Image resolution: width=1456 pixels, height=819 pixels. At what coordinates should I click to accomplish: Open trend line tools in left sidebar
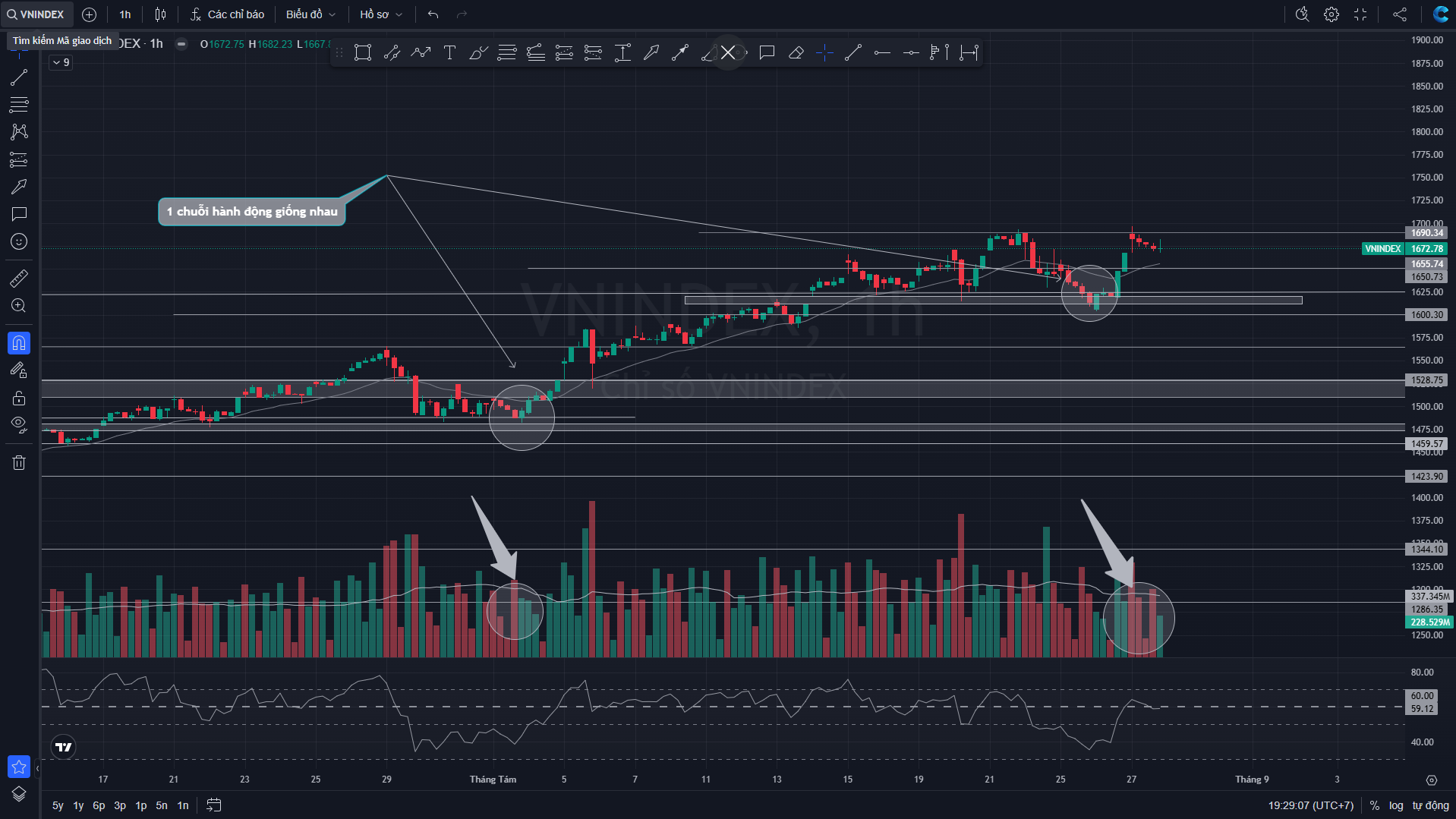[19, 77]
